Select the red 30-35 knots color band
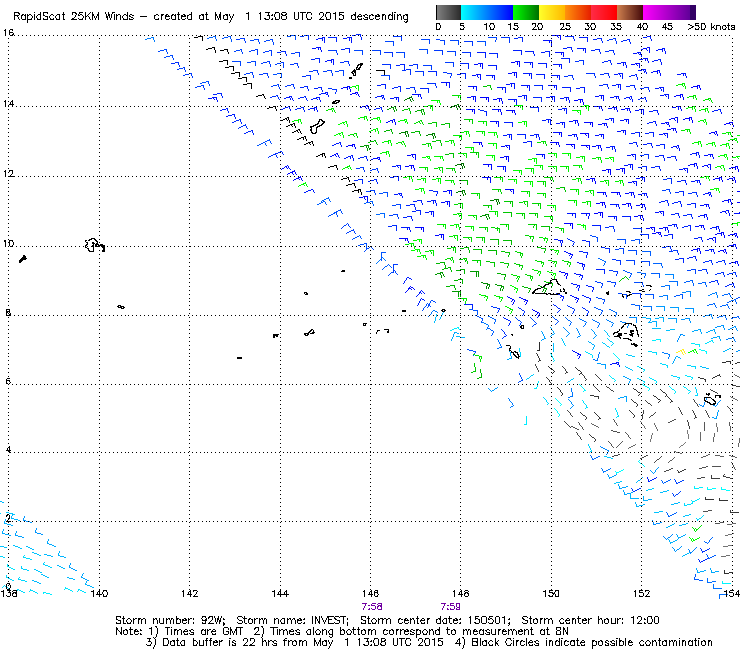Viewport: 740px width, 650px height. pyautogui.click(x=604, y=12)
